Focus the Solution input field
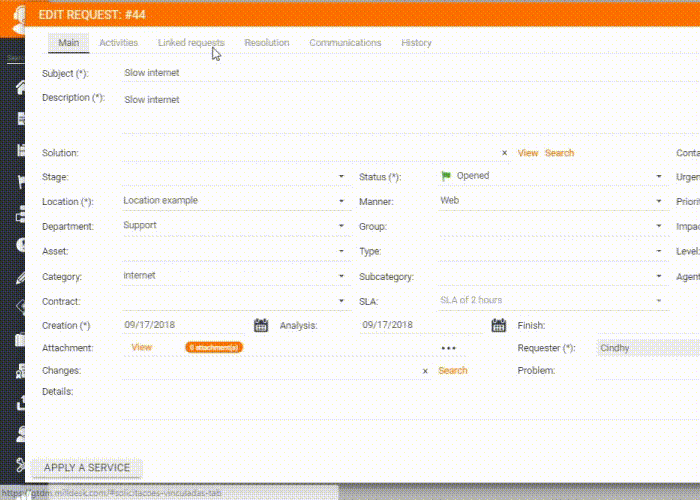Screen dimensions: 700x500 point(311,153)
